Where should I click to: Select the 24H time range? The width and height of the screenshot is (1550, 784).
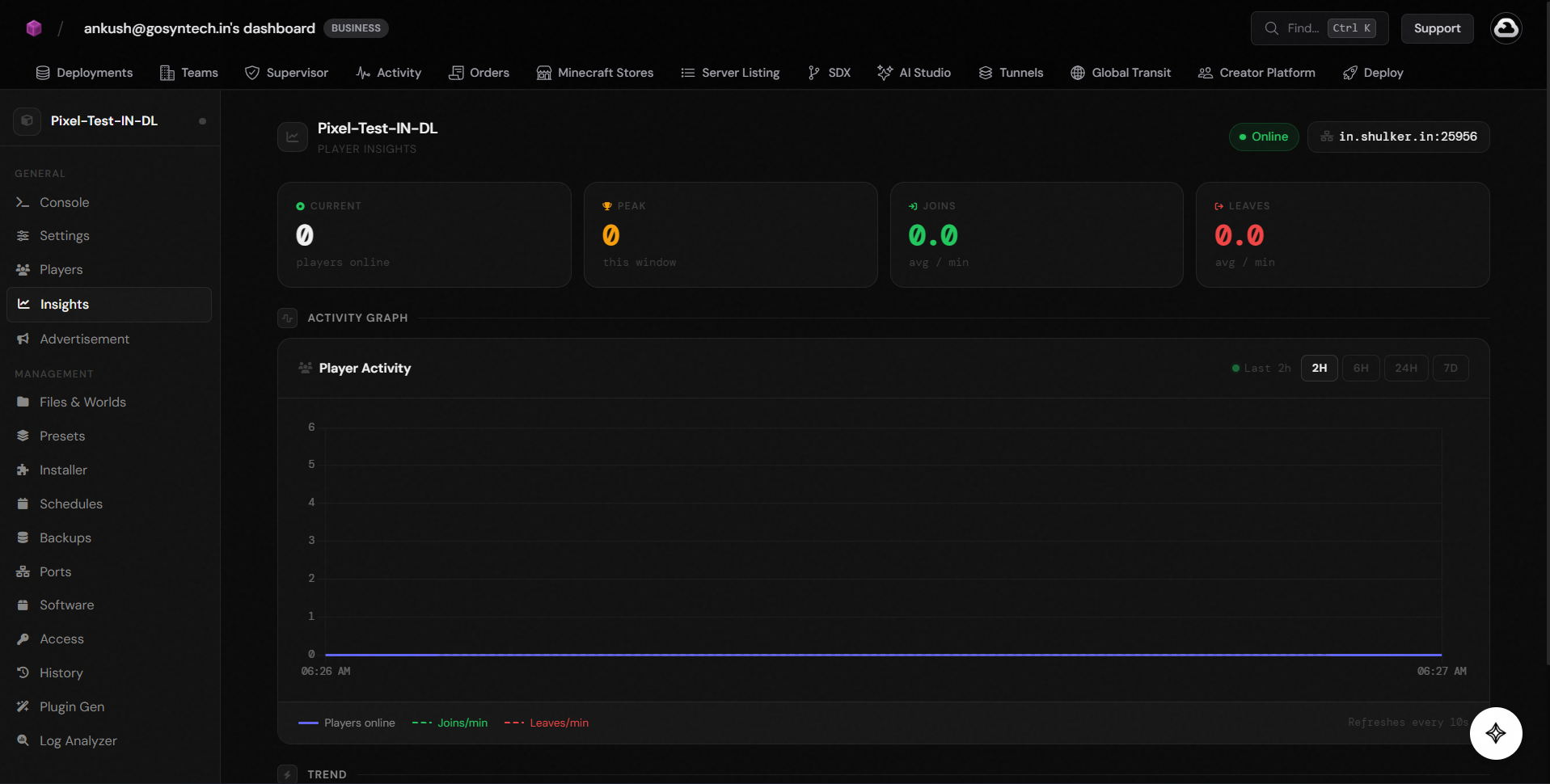coord(1406,368)
